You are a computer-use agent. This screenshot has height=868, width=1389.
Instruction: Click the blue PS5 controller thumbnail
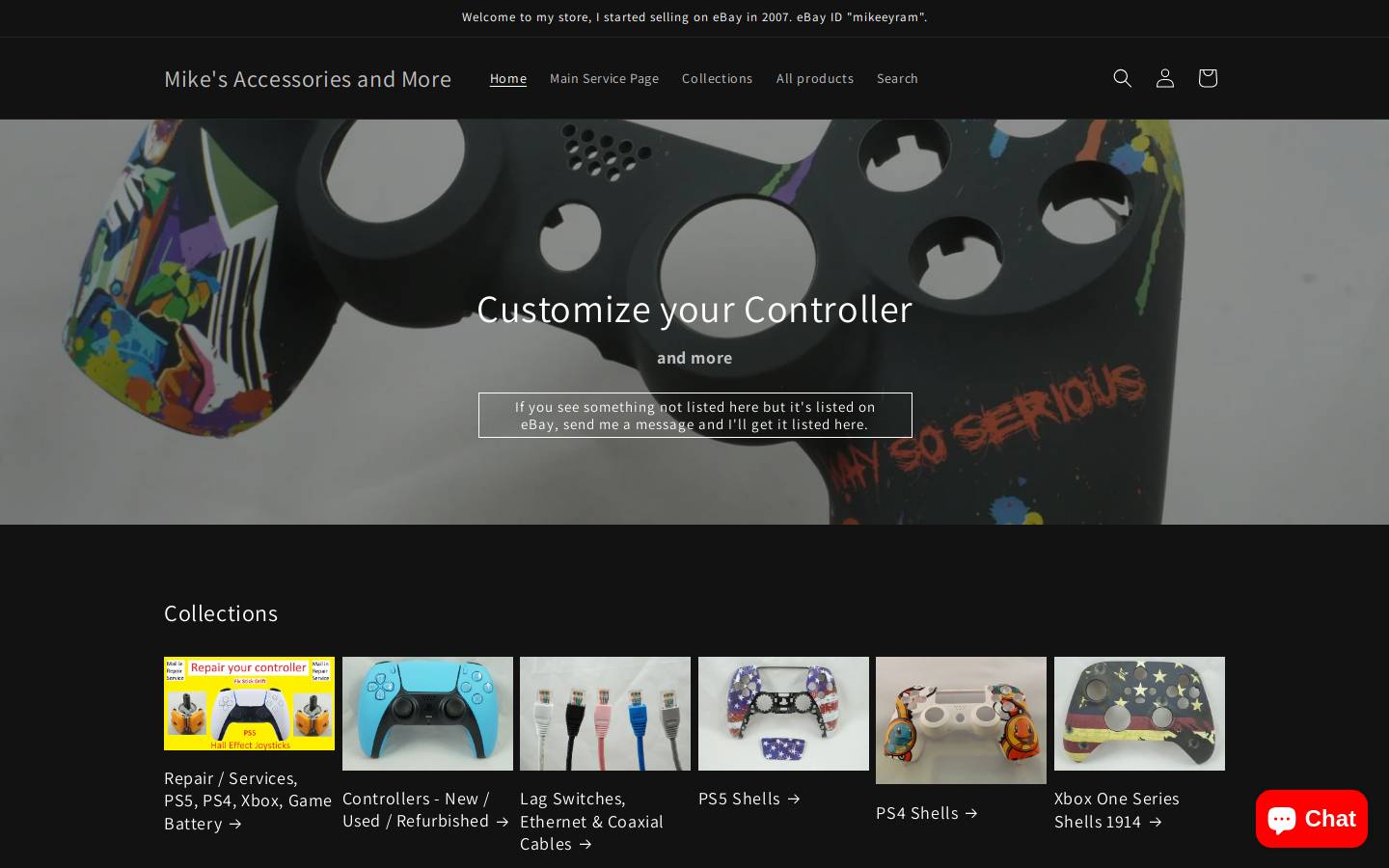point(427,714)
